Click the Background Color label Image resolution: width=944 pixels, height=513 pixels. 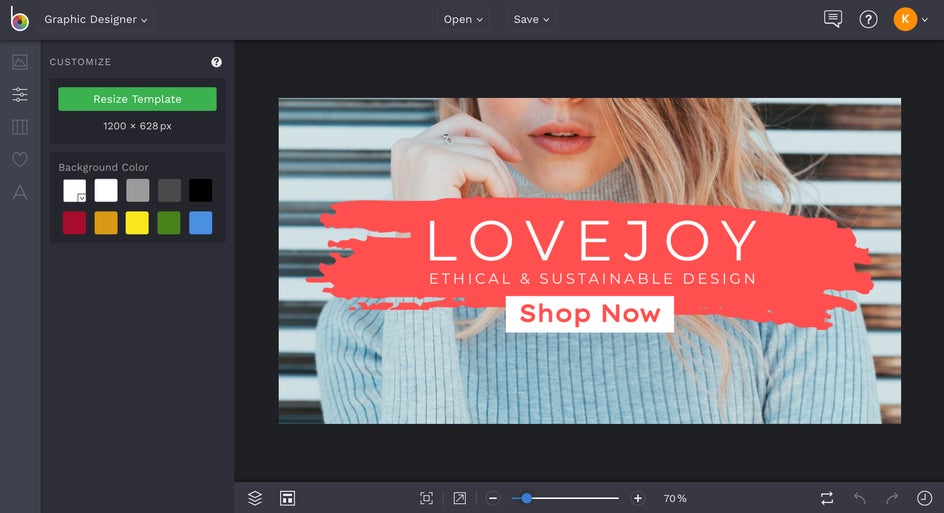tap(104, 167)
